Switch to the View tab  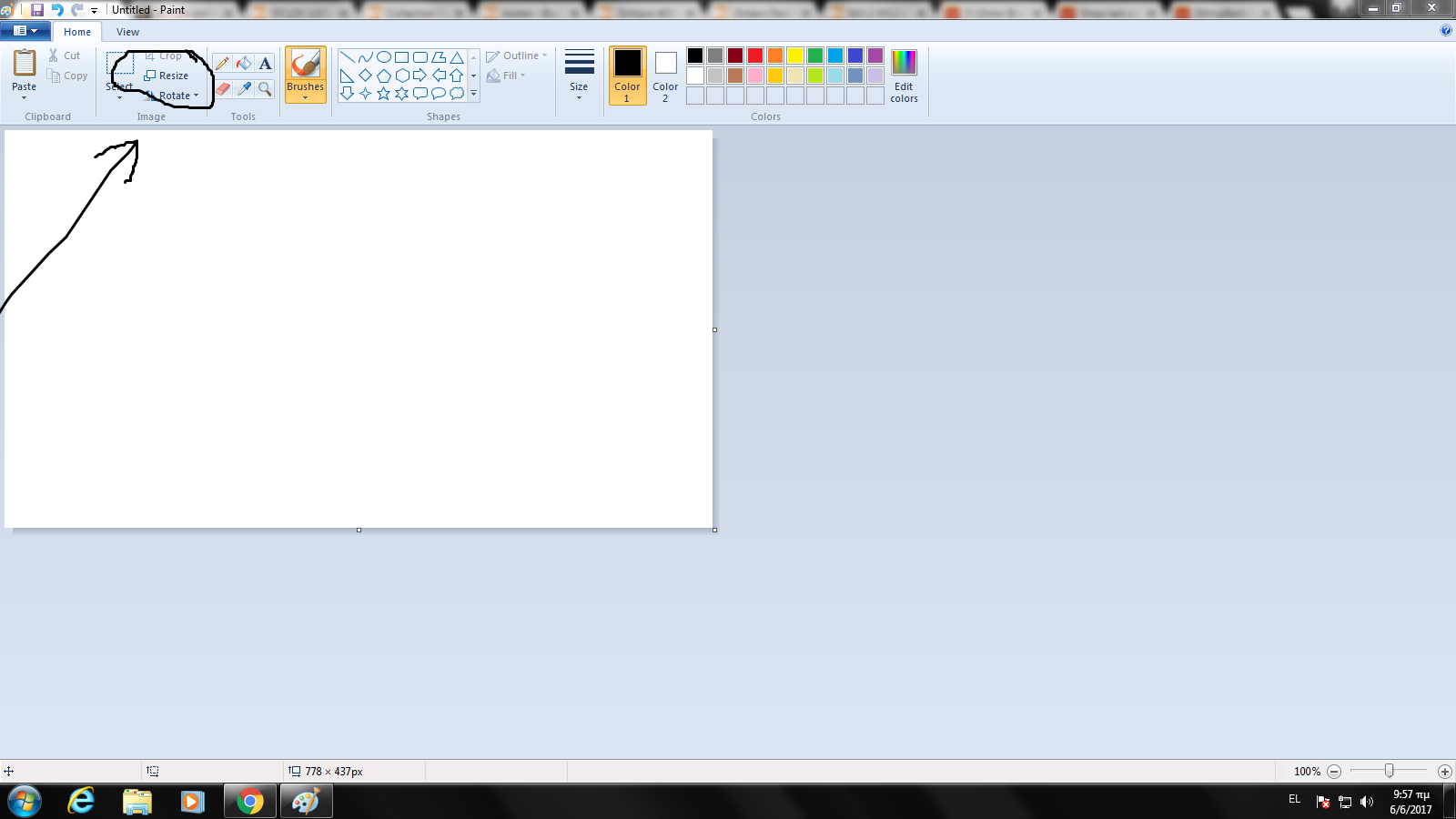pos(127,32)
